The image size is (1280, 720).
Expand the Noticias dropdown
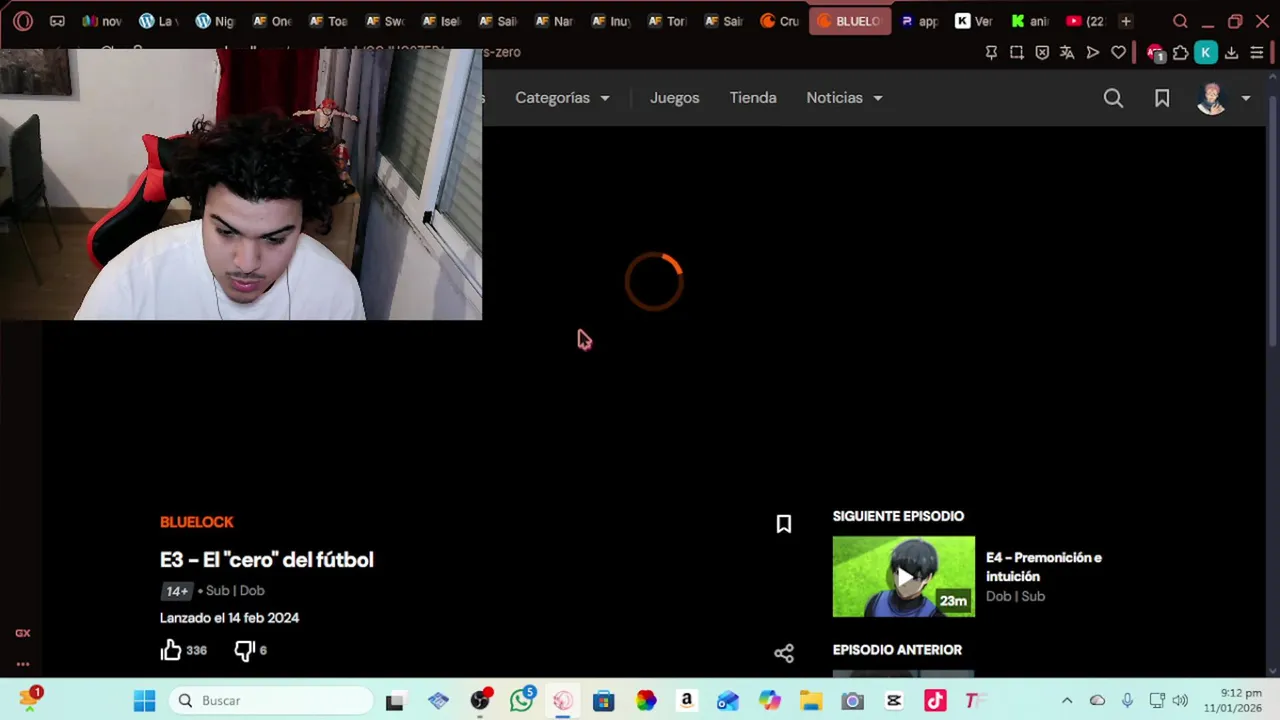pos(845,98)
